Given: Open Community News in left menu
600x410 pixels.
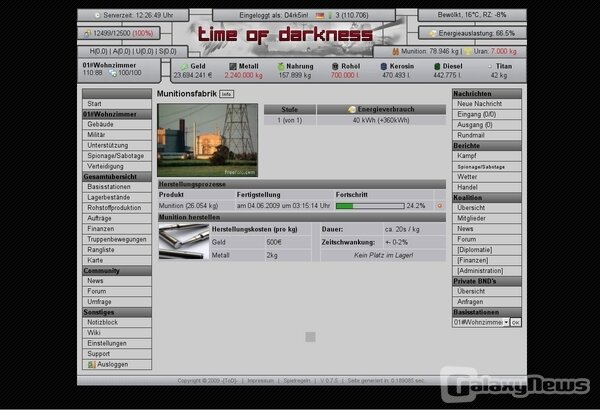Looking at the screenshot, I should point(117,281).
